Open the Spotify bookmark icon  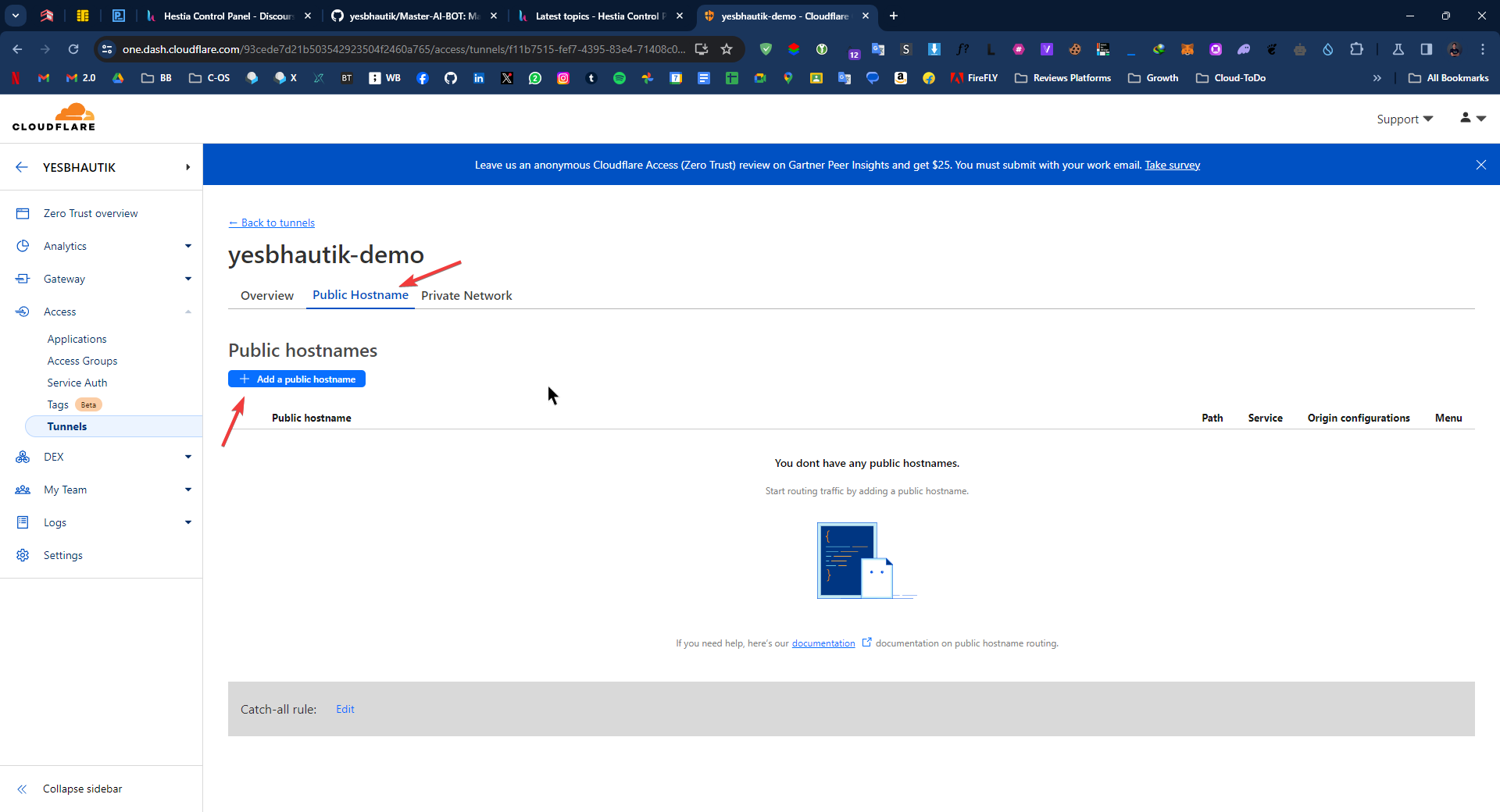[620, 78]
